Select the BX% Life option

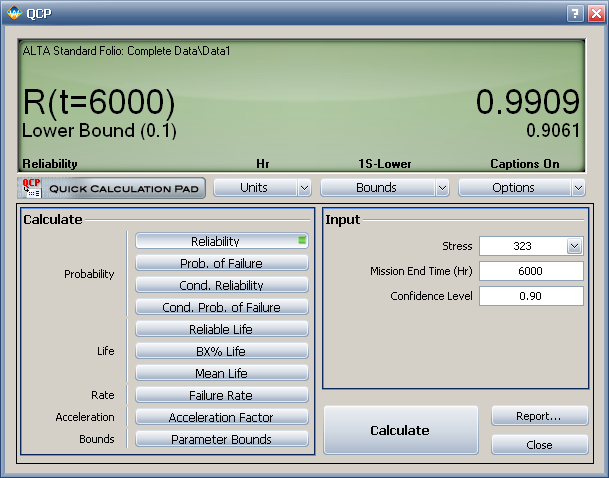point(221,351)
